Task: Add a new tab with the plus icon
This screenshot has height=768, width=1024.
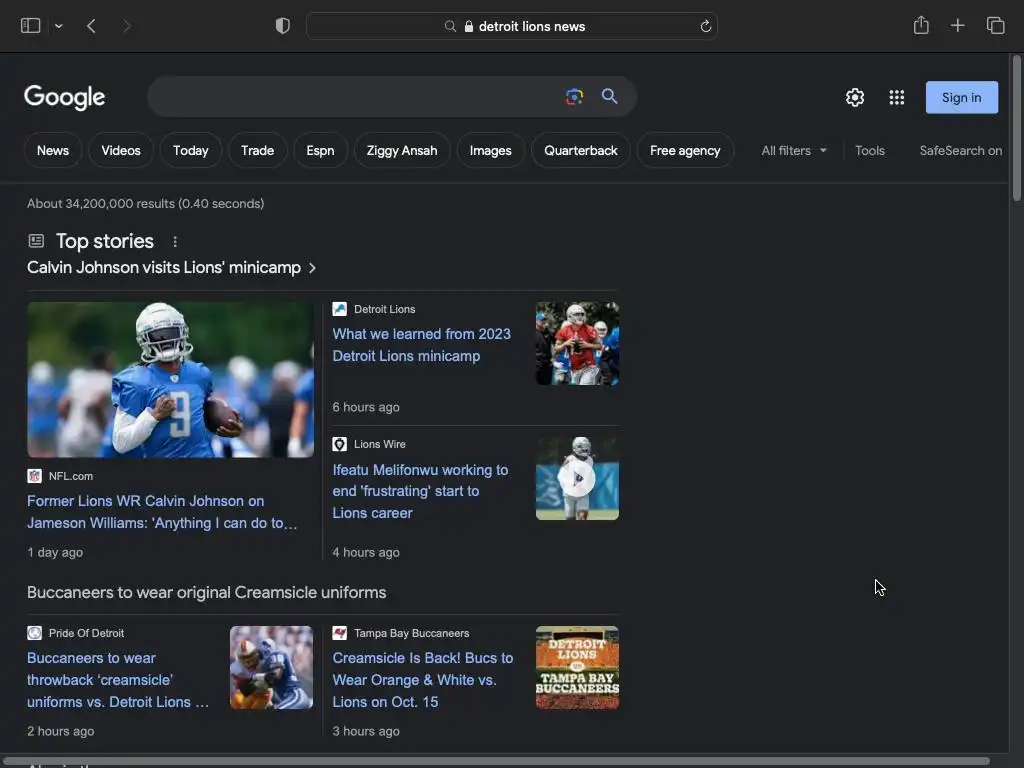Action: pyautogui.click(x=957, y=25)
